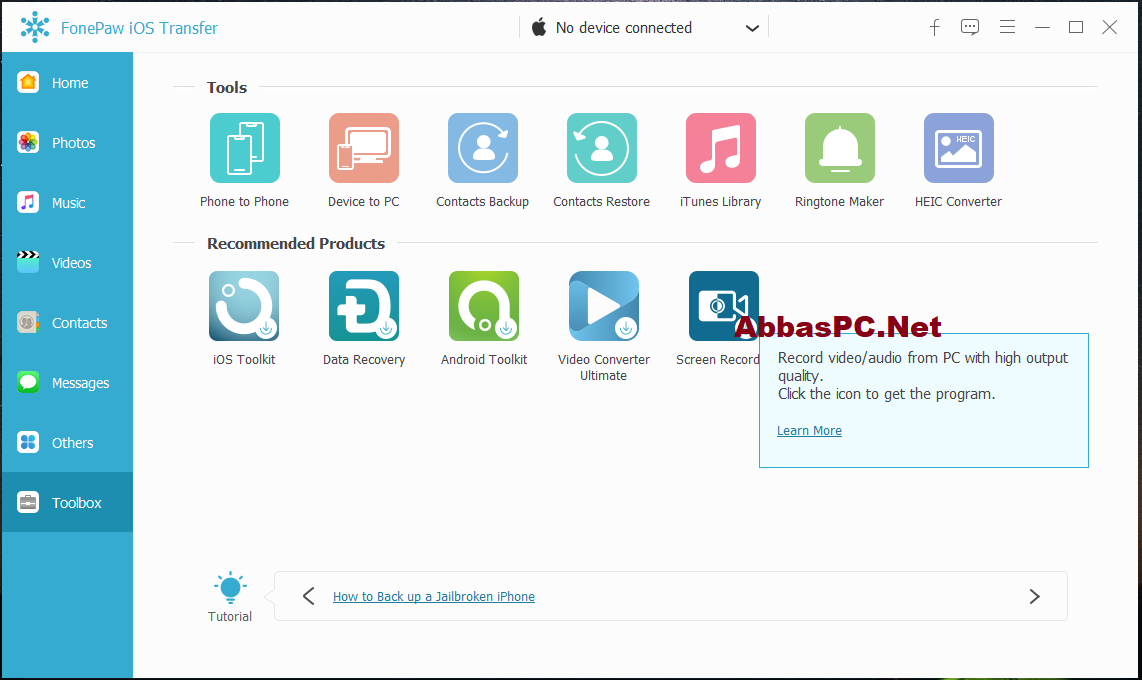Viewport: 1142px width, 680px height.
Task: Open the Messages section
Action: click(67, 383)
